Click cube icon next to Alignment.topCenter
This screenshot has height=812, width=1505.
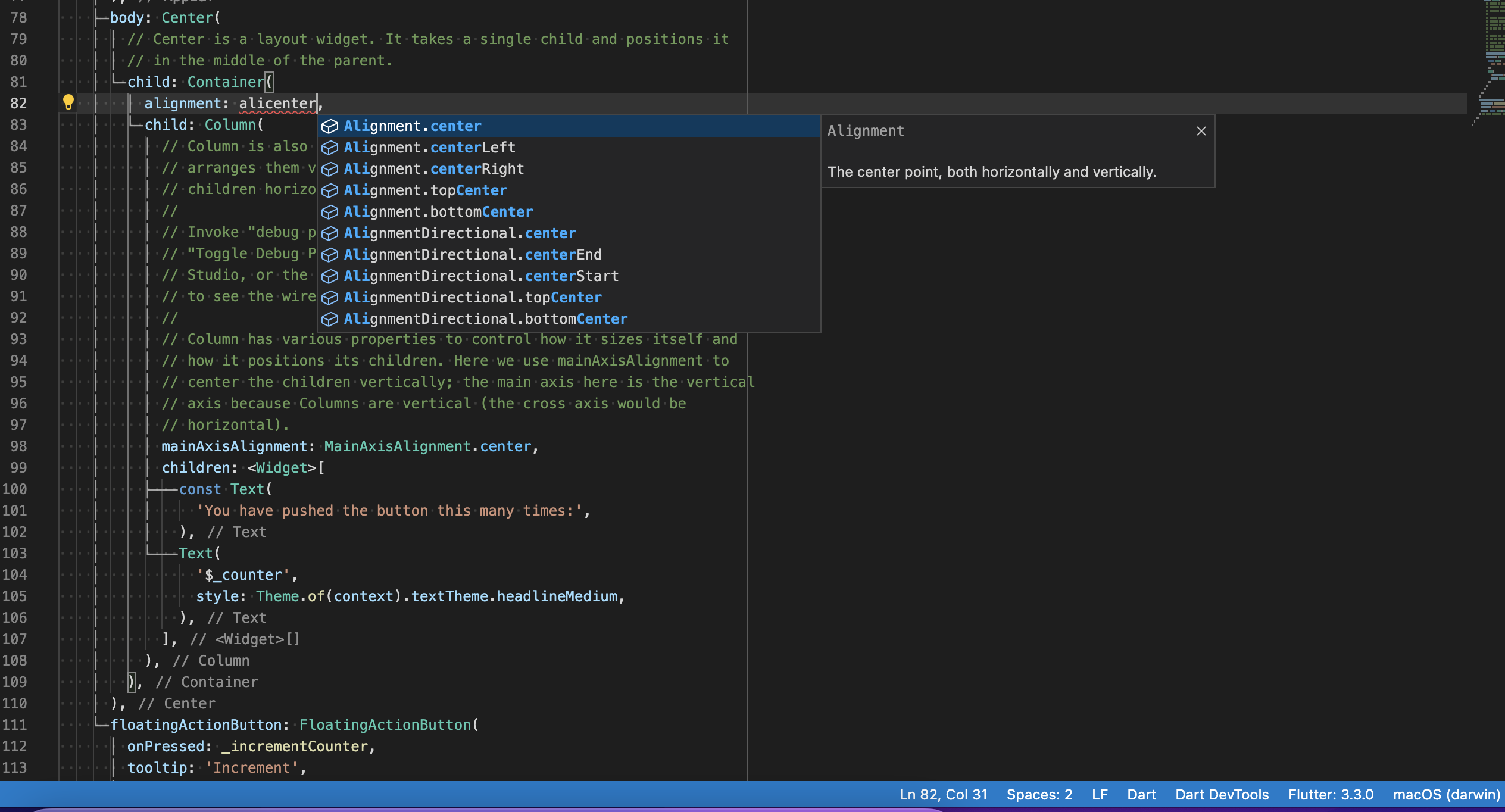coord(330,190)
